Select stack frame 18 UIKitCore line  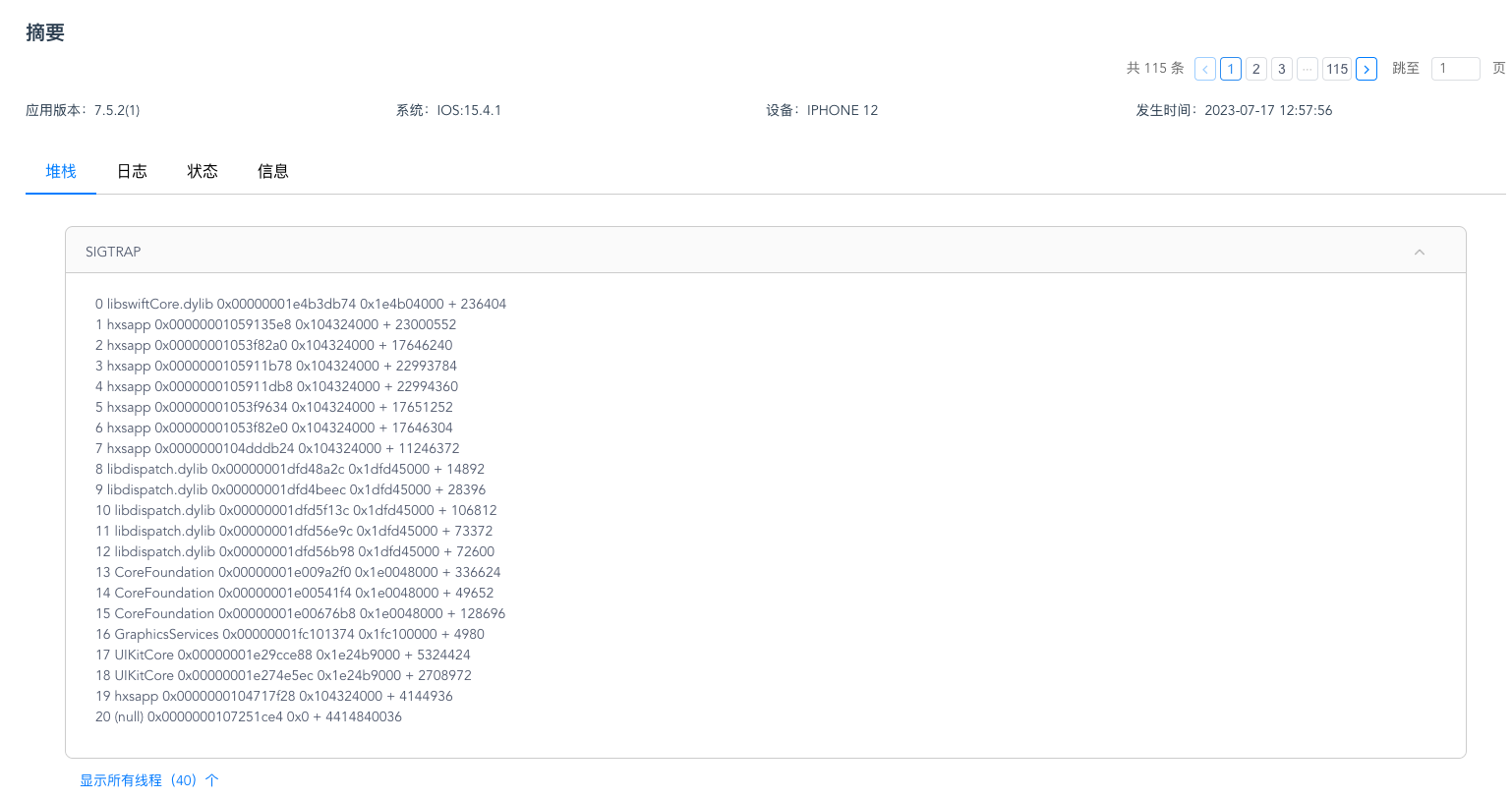coord(283,675)
